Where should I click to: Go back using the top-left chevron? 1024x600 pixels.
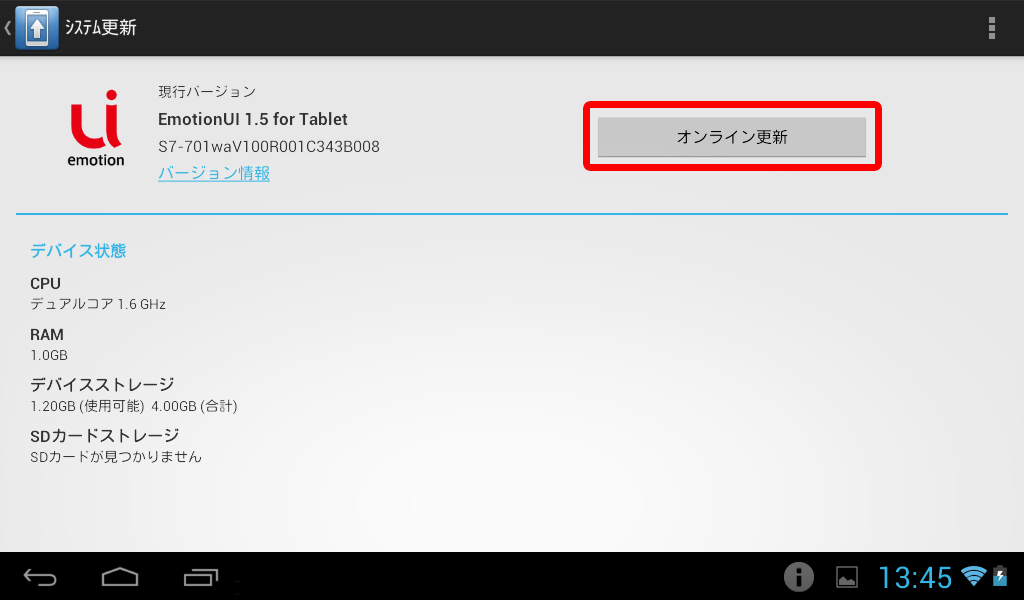pos(8,28)
